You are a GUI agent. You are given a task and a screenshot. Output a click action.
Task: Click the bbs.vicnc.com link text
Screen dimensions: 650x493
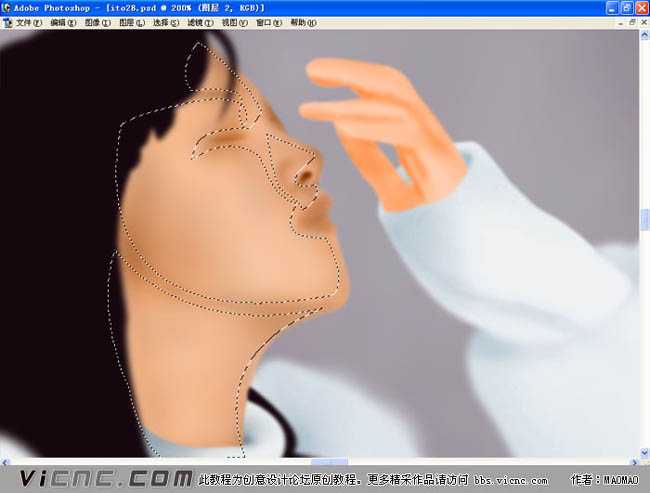(509, 480)
